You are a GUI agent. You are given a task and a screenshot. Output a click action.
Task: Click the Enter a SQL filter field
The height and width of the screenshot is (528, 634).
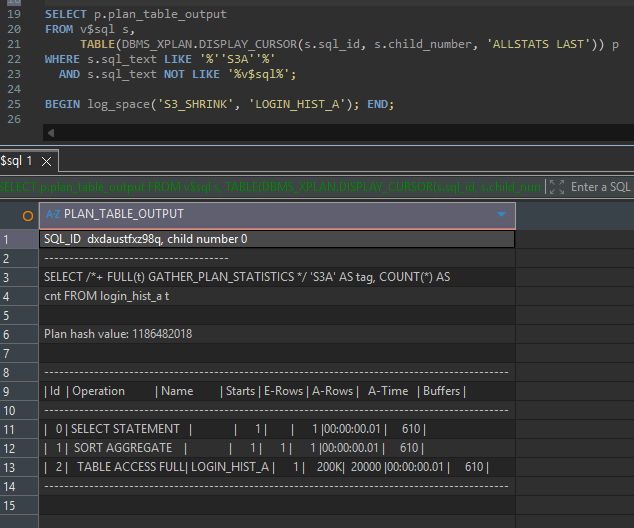click(600, 187)
